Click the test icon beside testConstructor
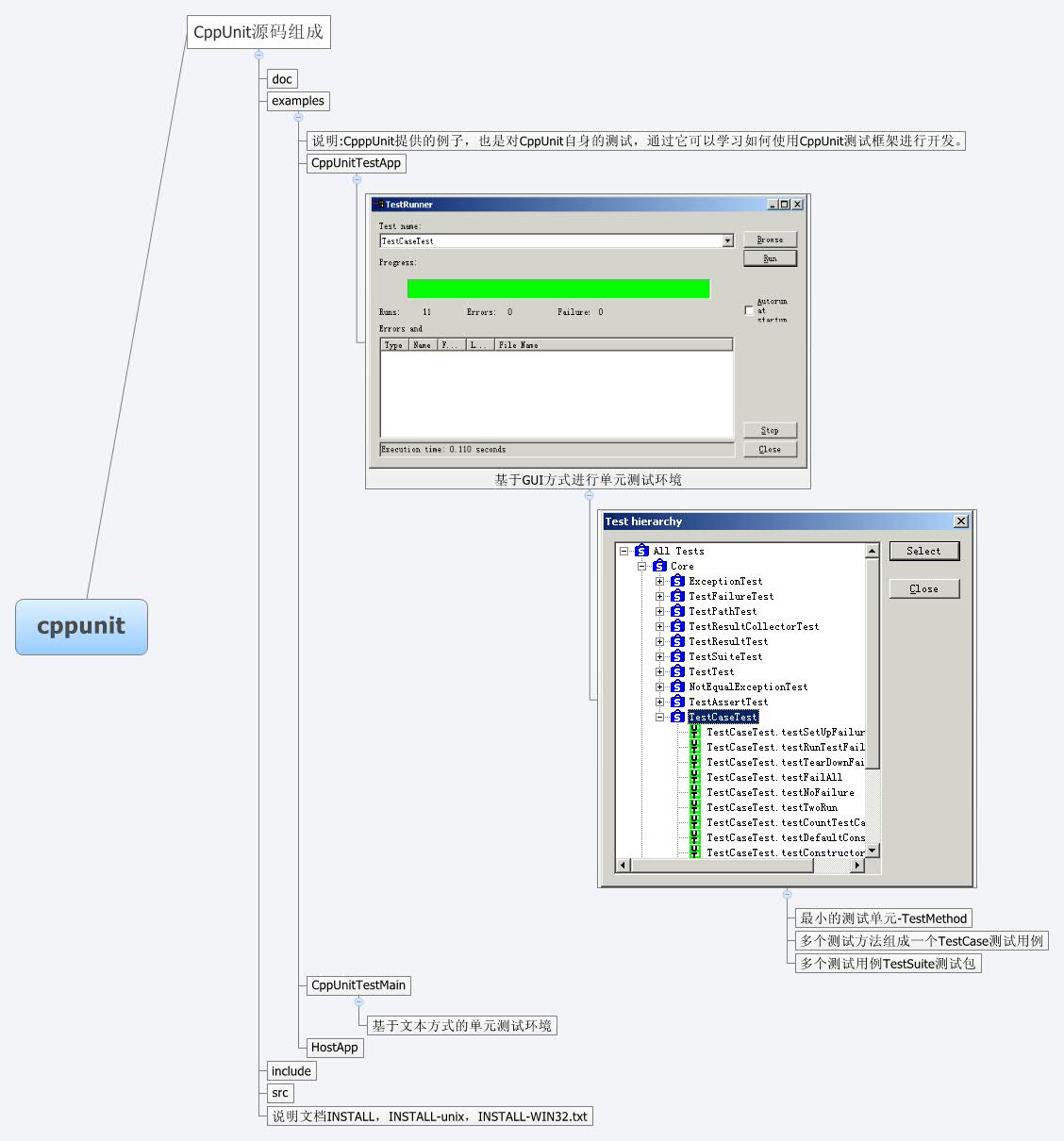 (695, 852)
